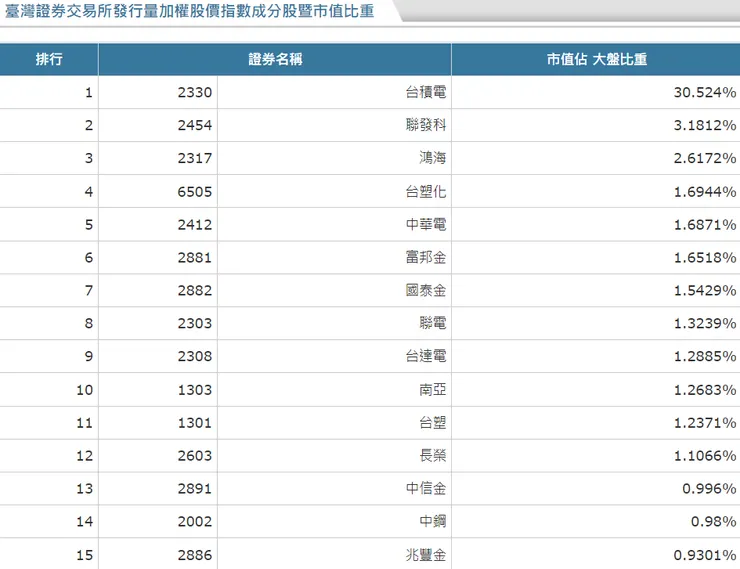
Task: Select weight value 30.524%
Action: 705,92
